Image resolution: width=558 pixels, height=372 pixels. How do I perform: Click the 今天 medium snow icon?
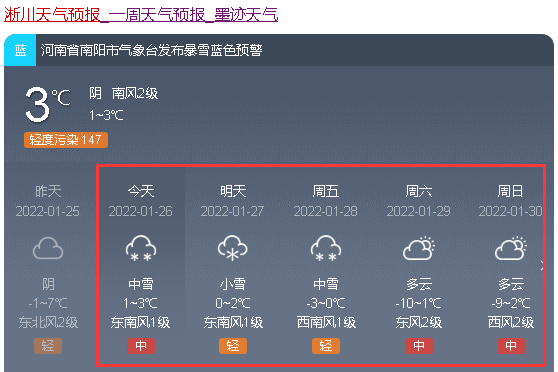[141, 248]
